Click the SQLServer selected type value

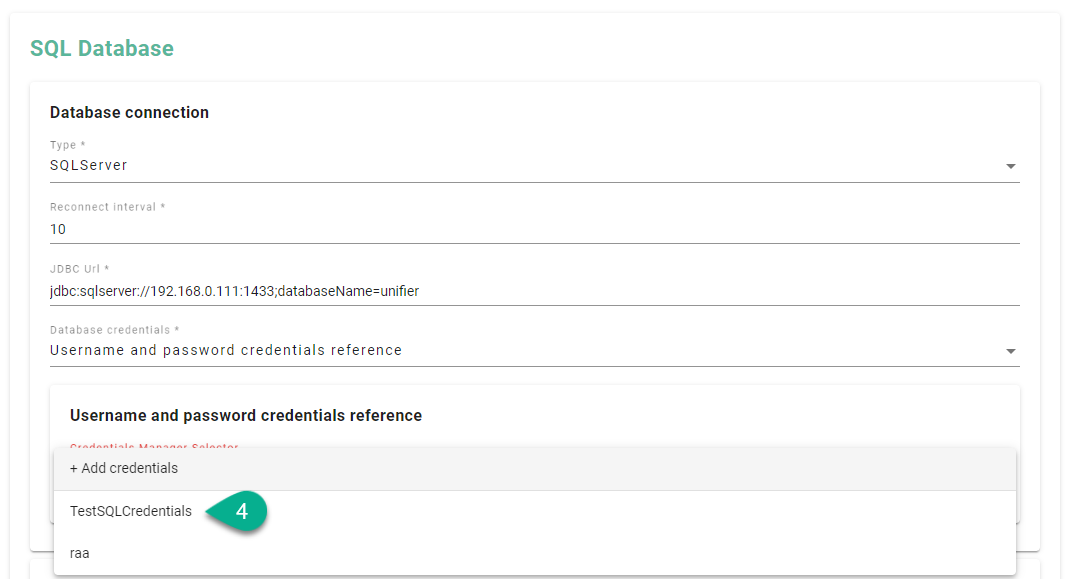[x=89, y=165]
